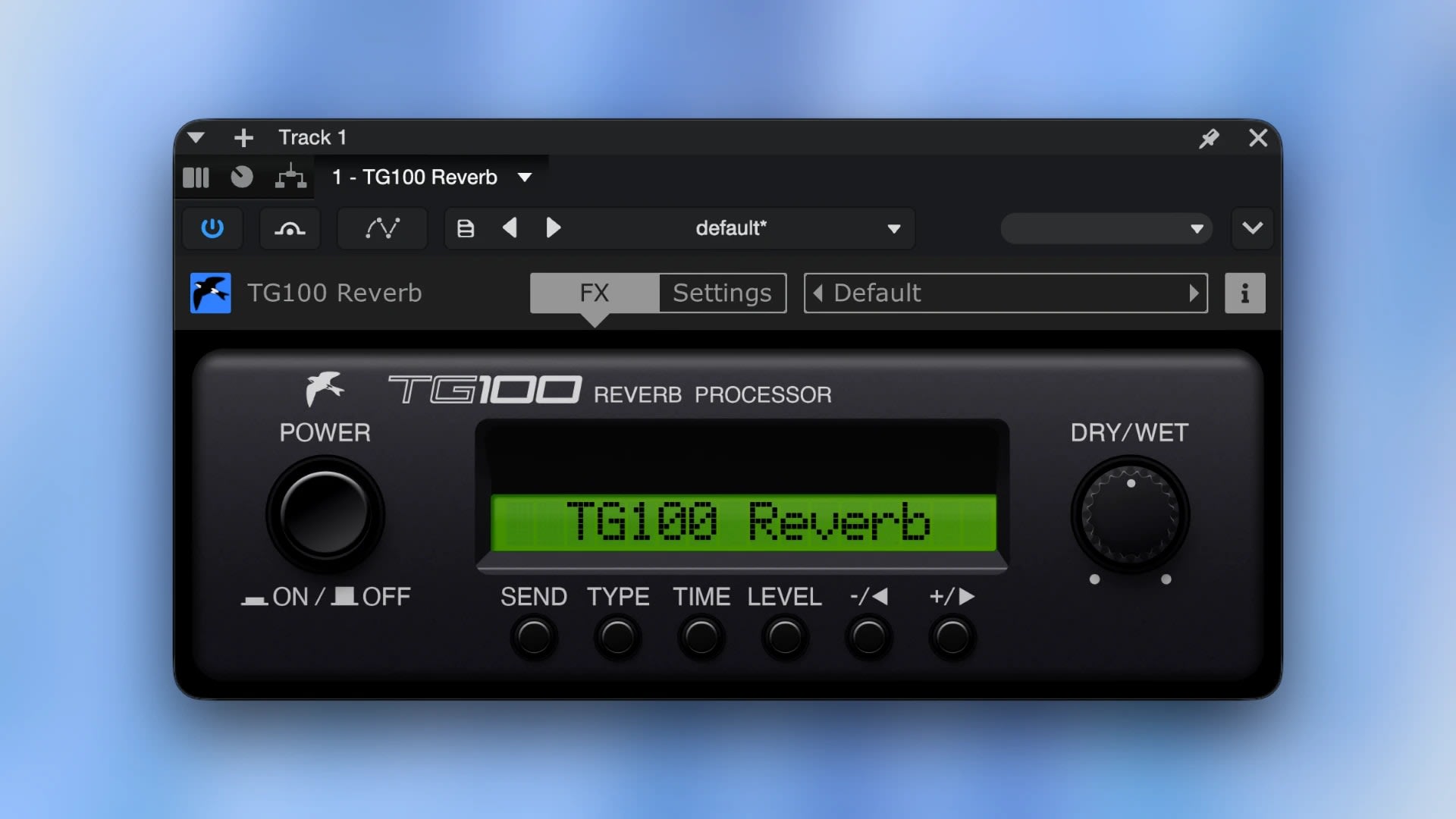Viewport: 1456px width, 819px height.
Task: Toggle the blue plugin activate power button
Action: click(x=212, y=228)
